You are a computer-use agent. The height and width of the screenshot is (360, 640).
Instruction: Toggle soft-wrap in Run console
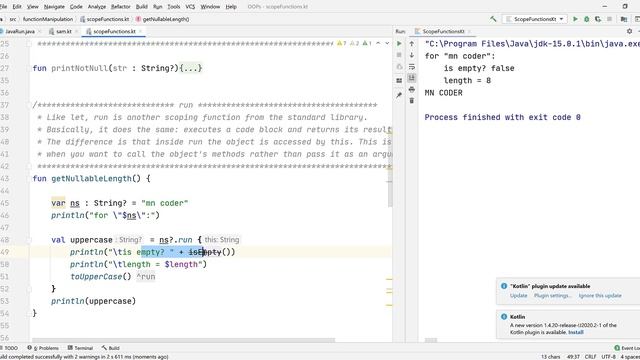pyautogui.click(x=411, y=67)
